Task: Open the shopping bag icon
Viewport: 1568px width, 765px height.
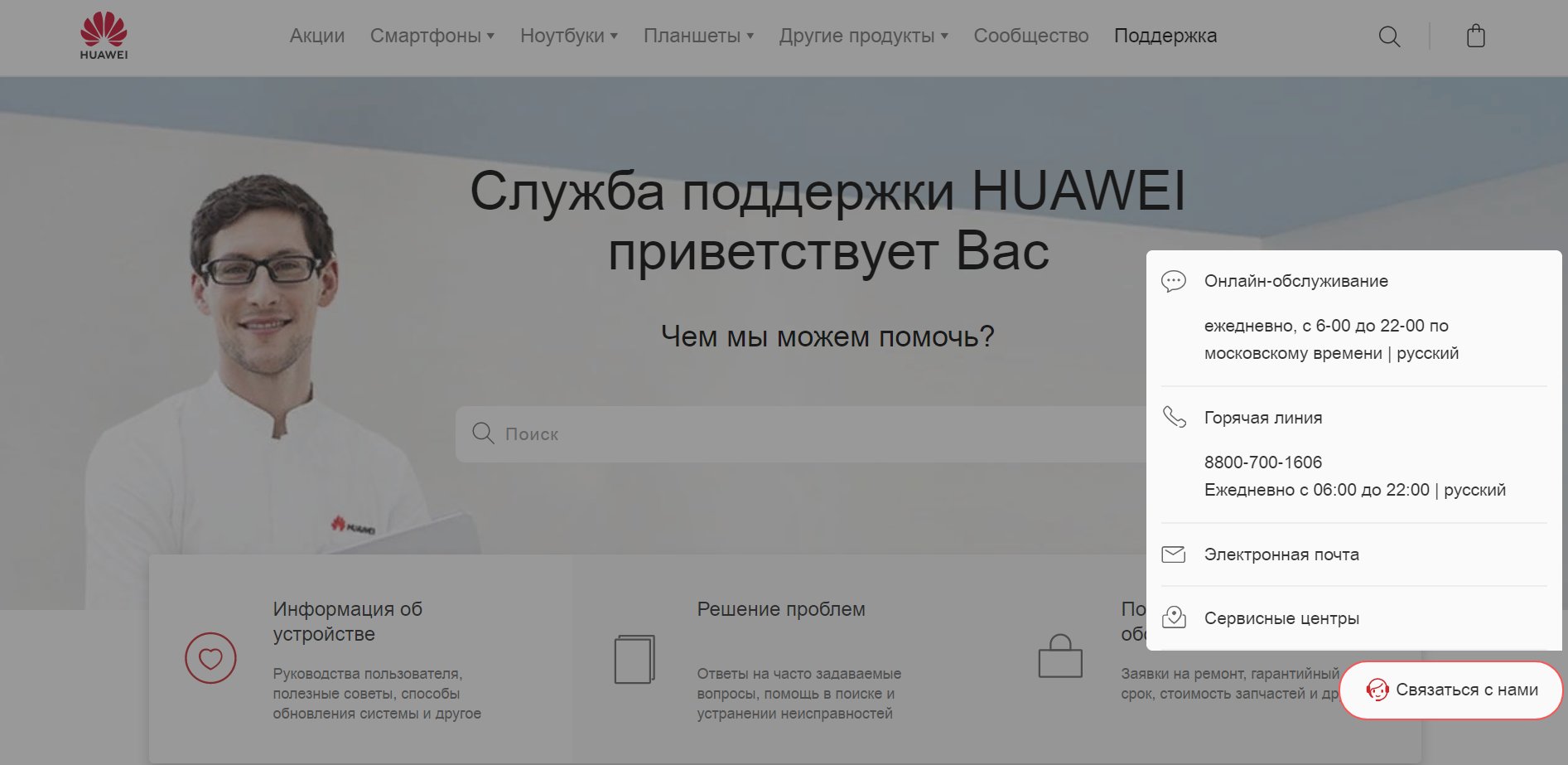Action: coord(1475,36)
